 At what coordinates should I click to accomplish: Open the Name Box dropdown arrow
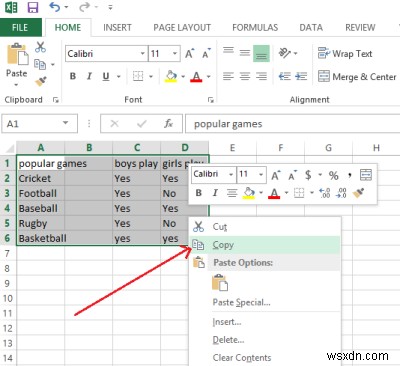pyautogui.click(x=66, y=123)
